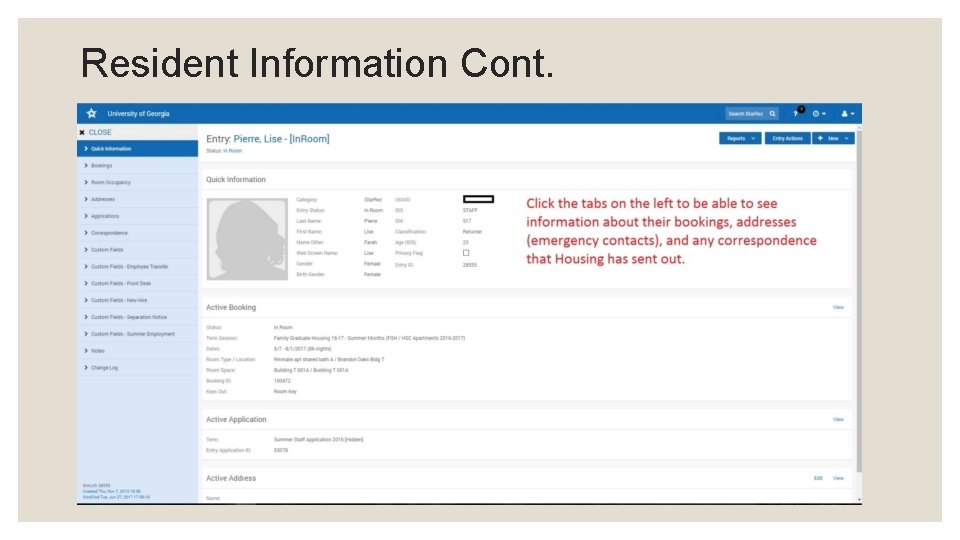Open Custom Fields - Employee Transfer tab

point(137,266)
